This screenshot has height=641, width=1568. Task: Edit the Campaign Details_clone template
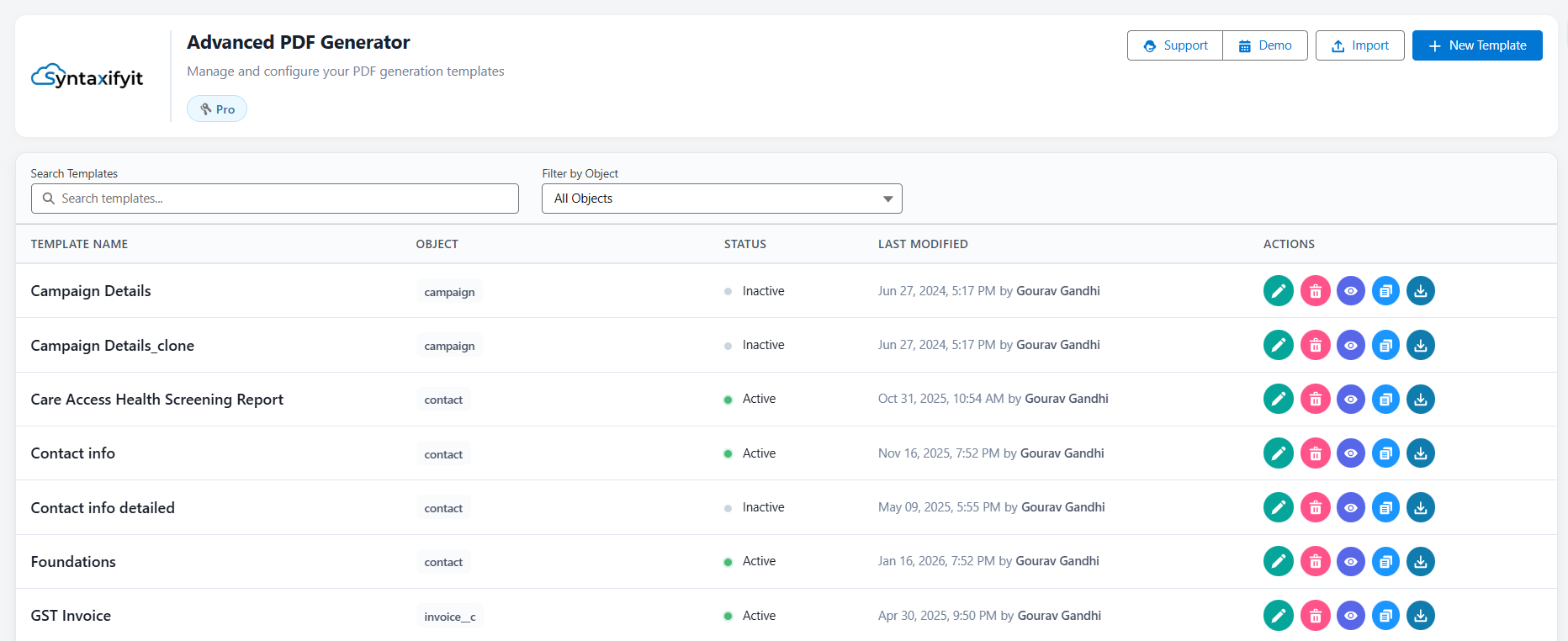click(x=1278, y=345)
